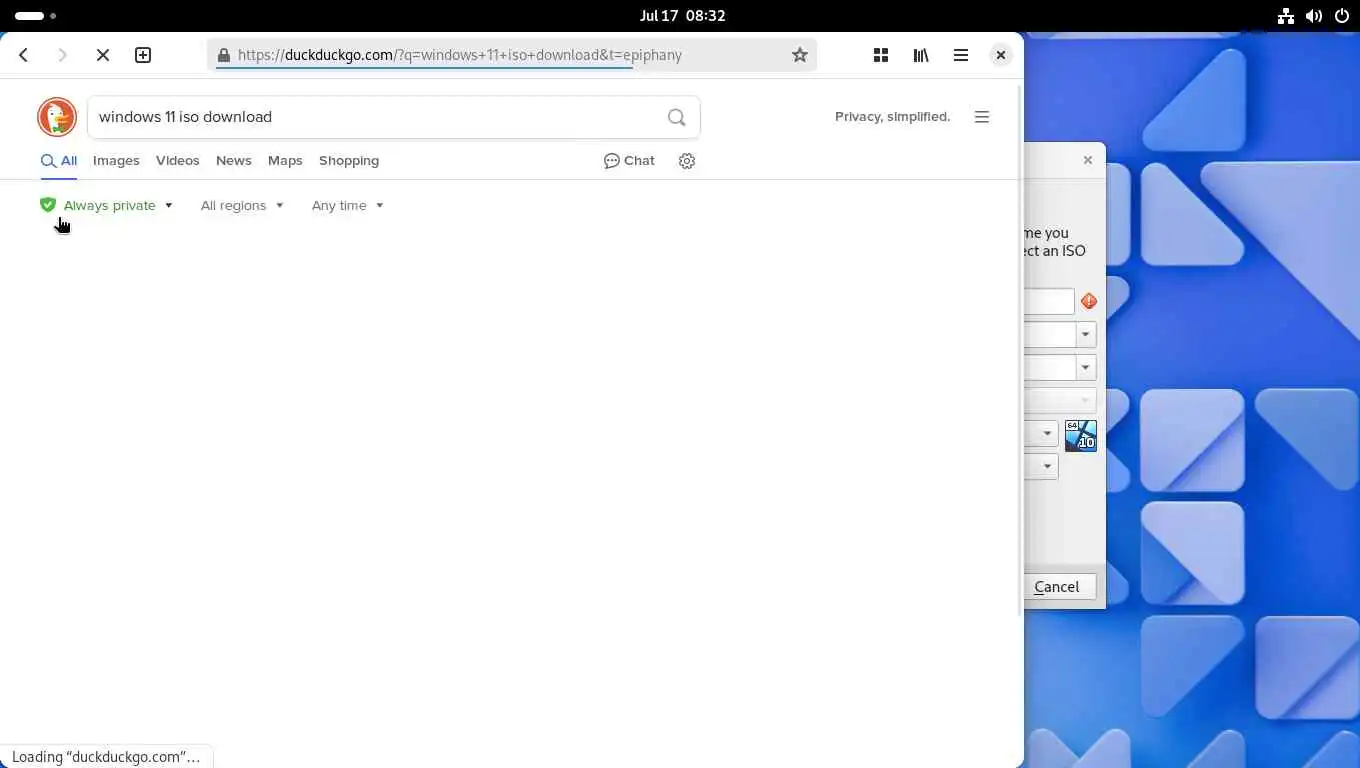Click the green shield privacy icon
This screenshot has width=1360, height=768.
47,205
